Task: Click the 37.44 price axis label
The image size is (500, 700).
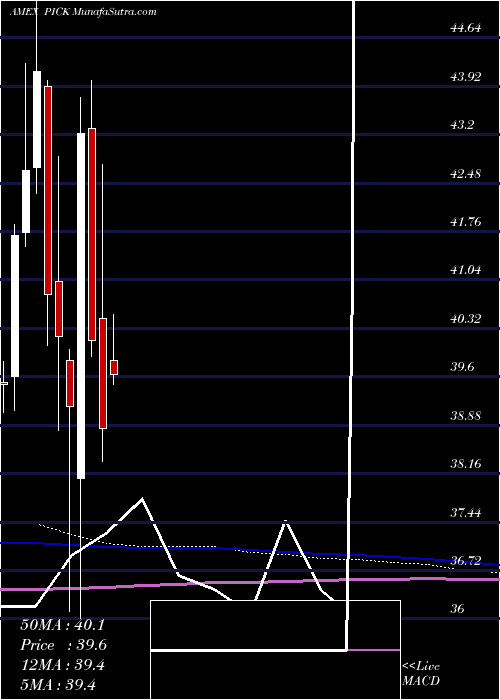Action: click(x=466, y=512)
